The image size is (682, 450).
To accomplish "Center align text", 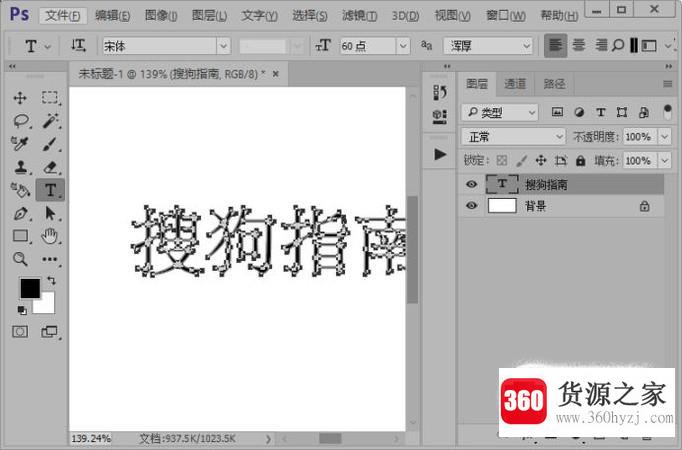I will 578,45.
